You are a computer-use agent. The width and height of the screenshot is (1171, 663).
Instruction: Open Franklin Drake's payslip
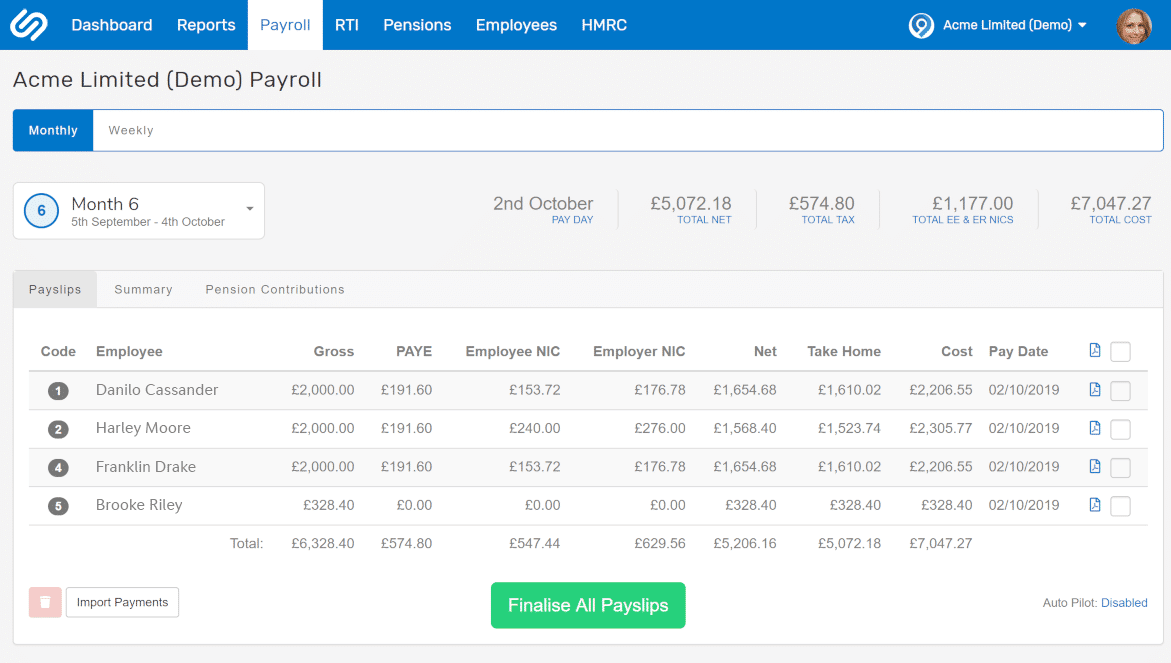tap(146, 467)
